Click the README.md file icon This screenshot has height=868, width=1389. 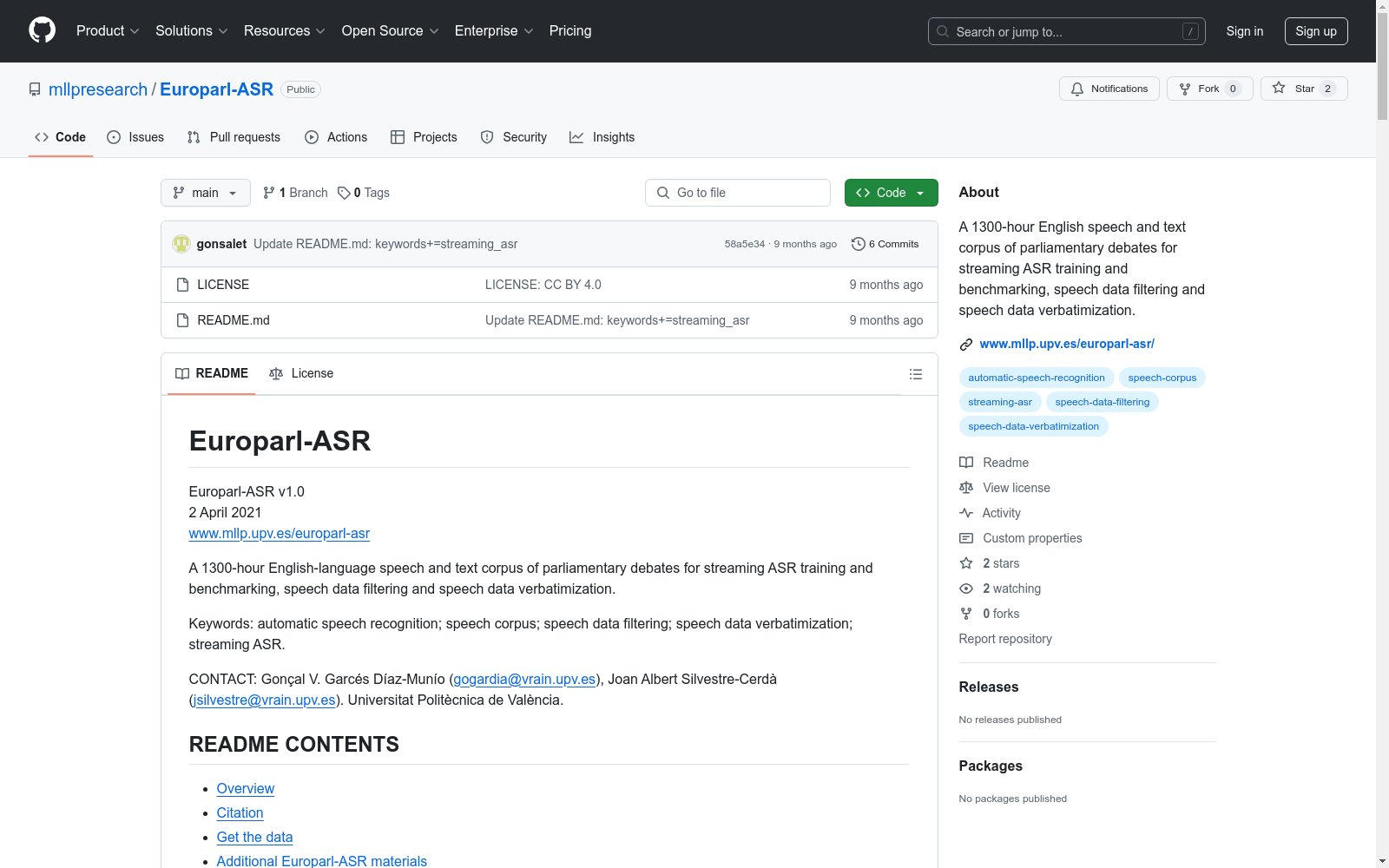click(x=182, y=320)
